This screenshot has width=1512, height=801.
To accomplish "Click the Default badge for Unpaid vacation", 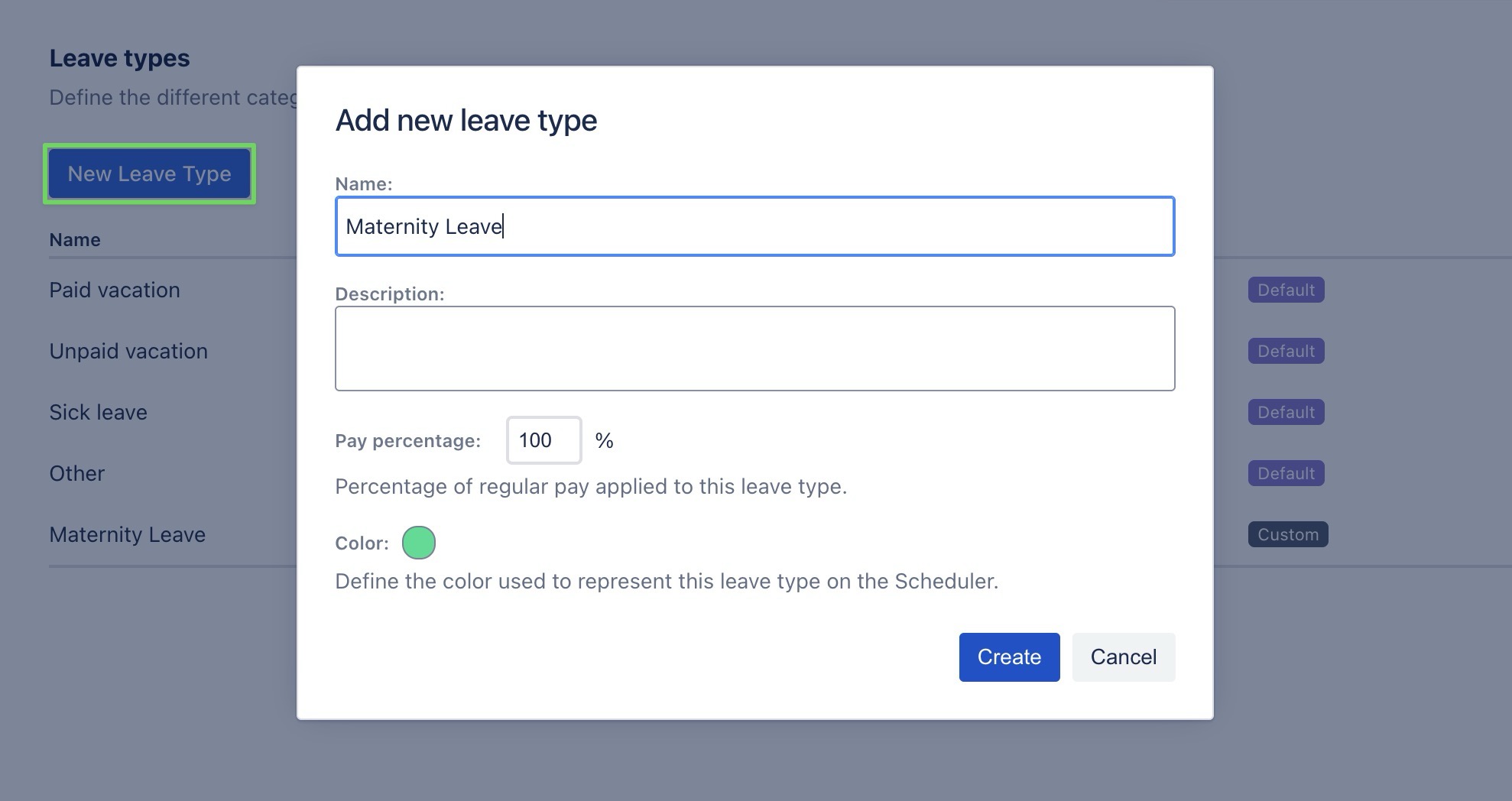I will (1286, 352).
